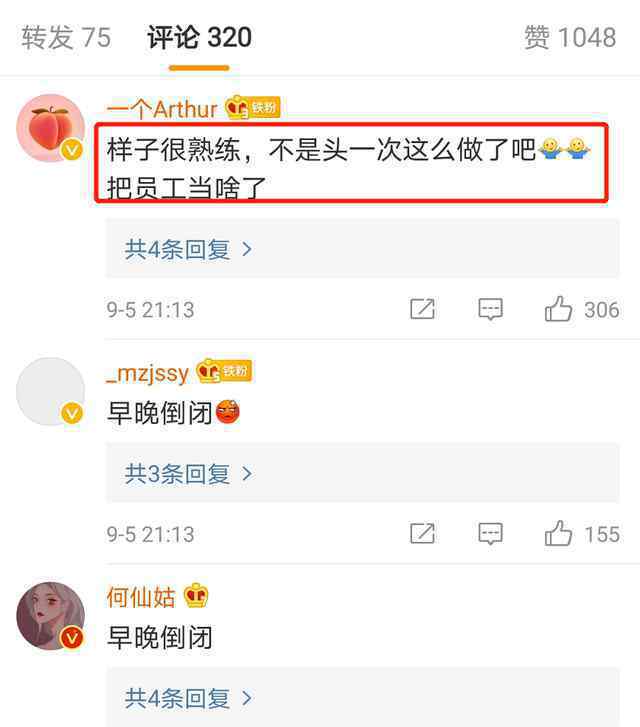The width and height of the screenshot is (640, 727).
Task: Tap the repost icon on _mzjssy's comment
Action: (x=422, y=534)
